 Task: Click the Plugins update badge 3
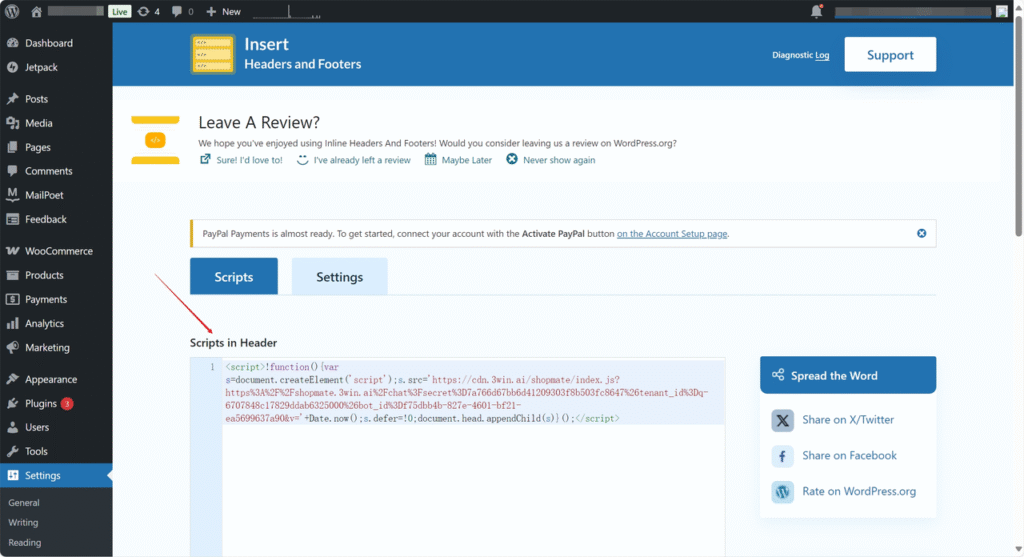coord(67,404)
